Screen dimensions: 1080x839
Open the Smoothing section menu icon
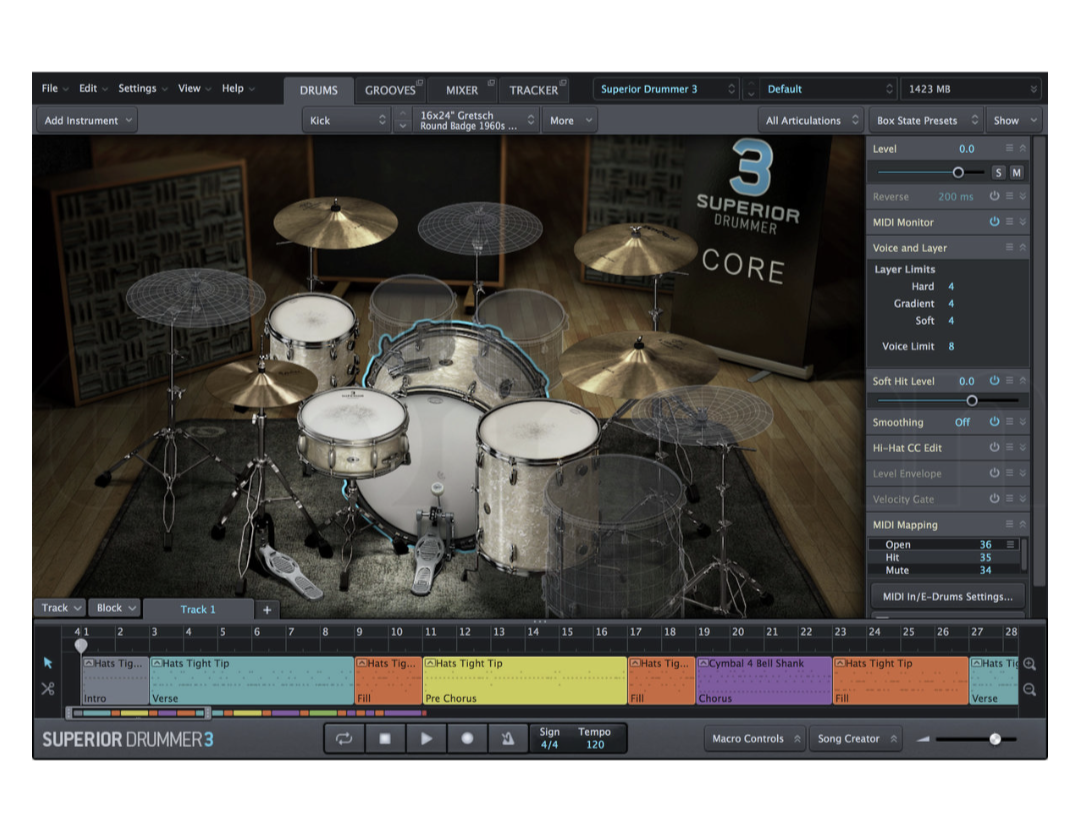(x=1009, y=422)
